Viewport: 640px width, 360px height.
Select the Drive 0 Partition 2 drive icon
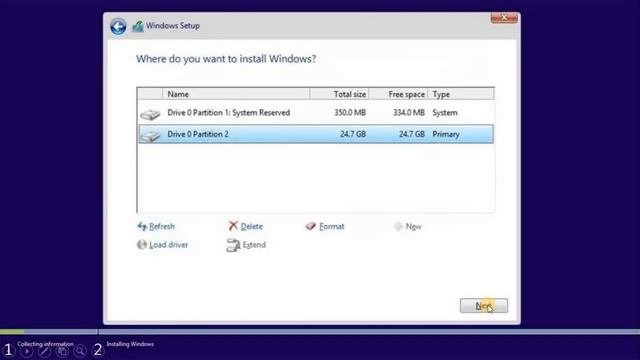point(150,136)
